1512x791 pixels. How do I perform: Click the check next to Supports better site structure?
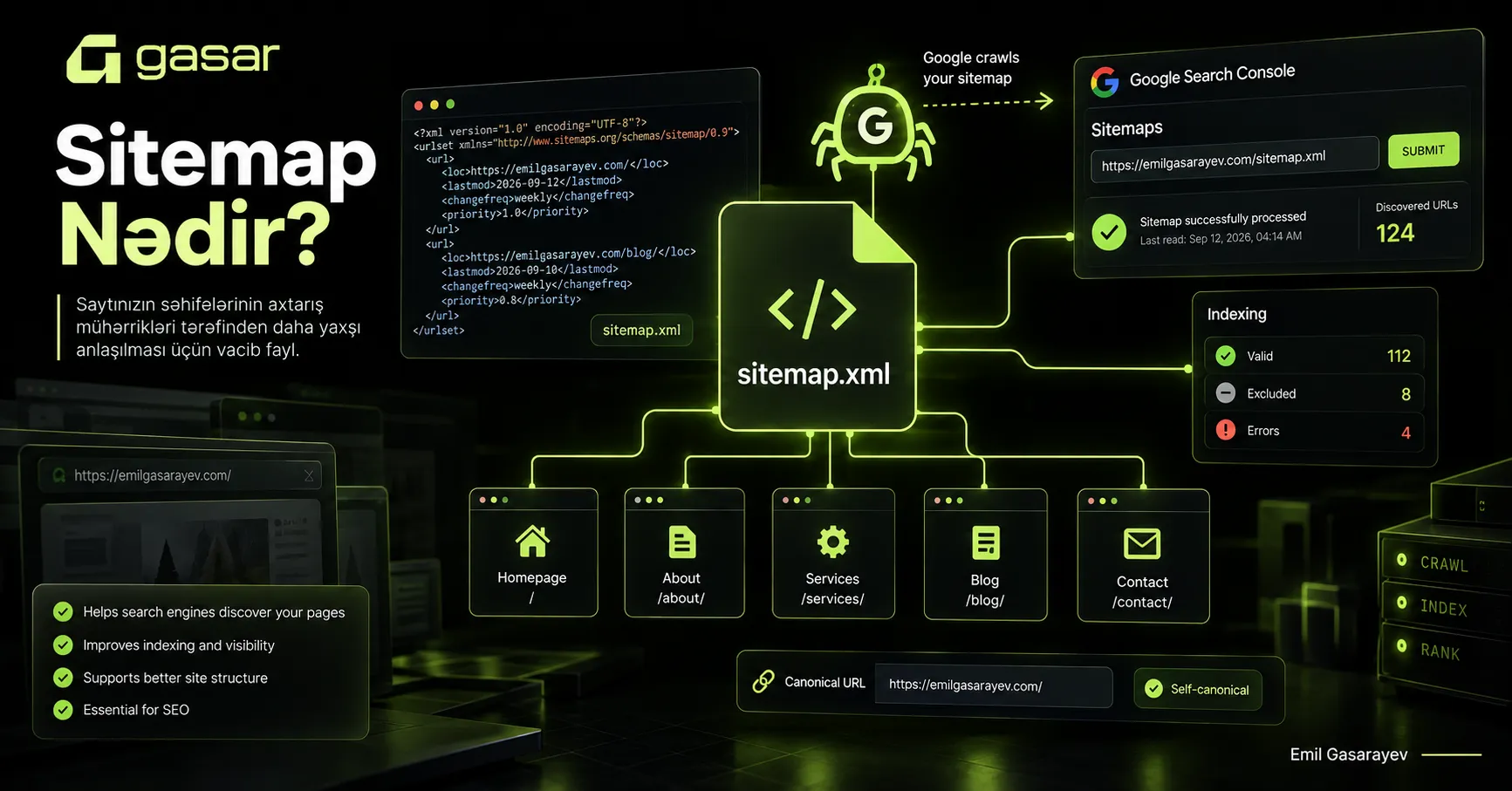click(63, 678)
